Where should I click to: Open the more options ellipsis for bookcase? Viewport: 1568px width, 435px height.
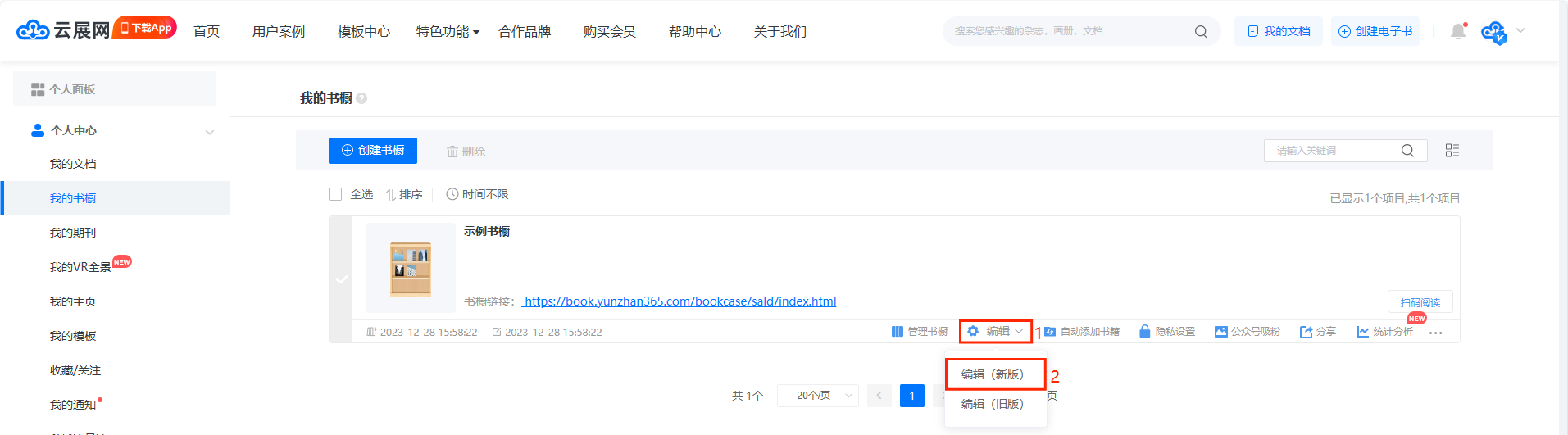click(x=1435, y=333)
